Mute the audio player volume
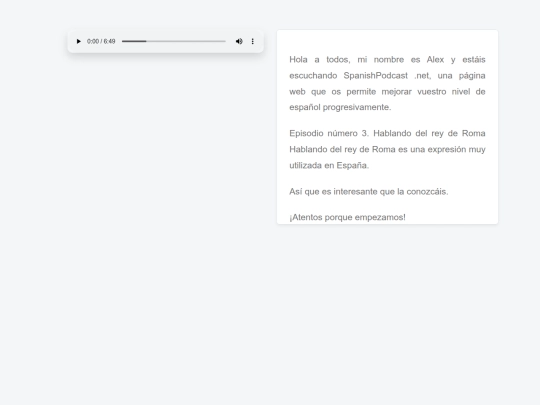Screen dimensions: 540x405 [239, 41]
